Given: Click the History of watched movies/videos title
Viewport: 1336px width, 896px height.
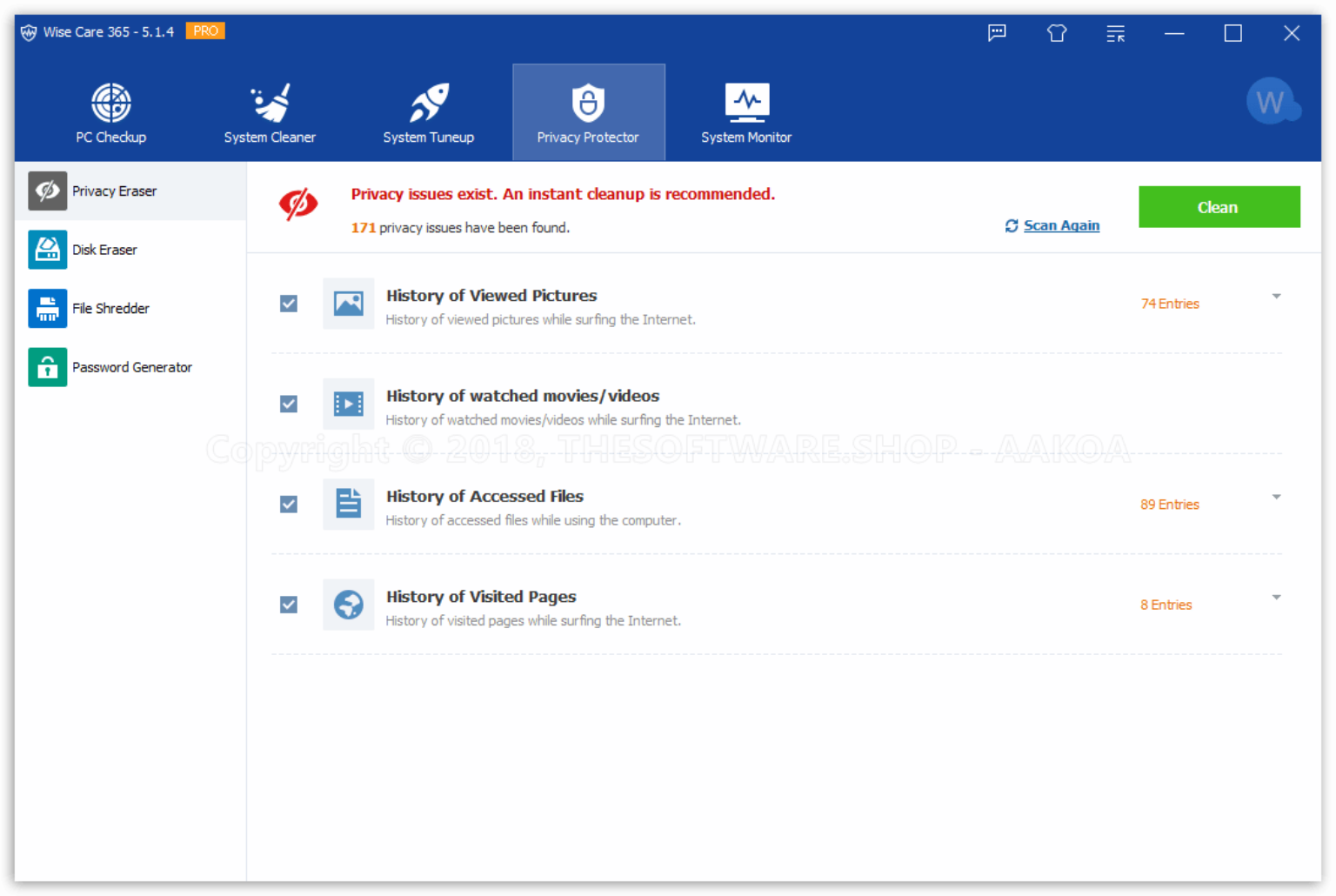Looking at the screenshot, I should point(523,396).
